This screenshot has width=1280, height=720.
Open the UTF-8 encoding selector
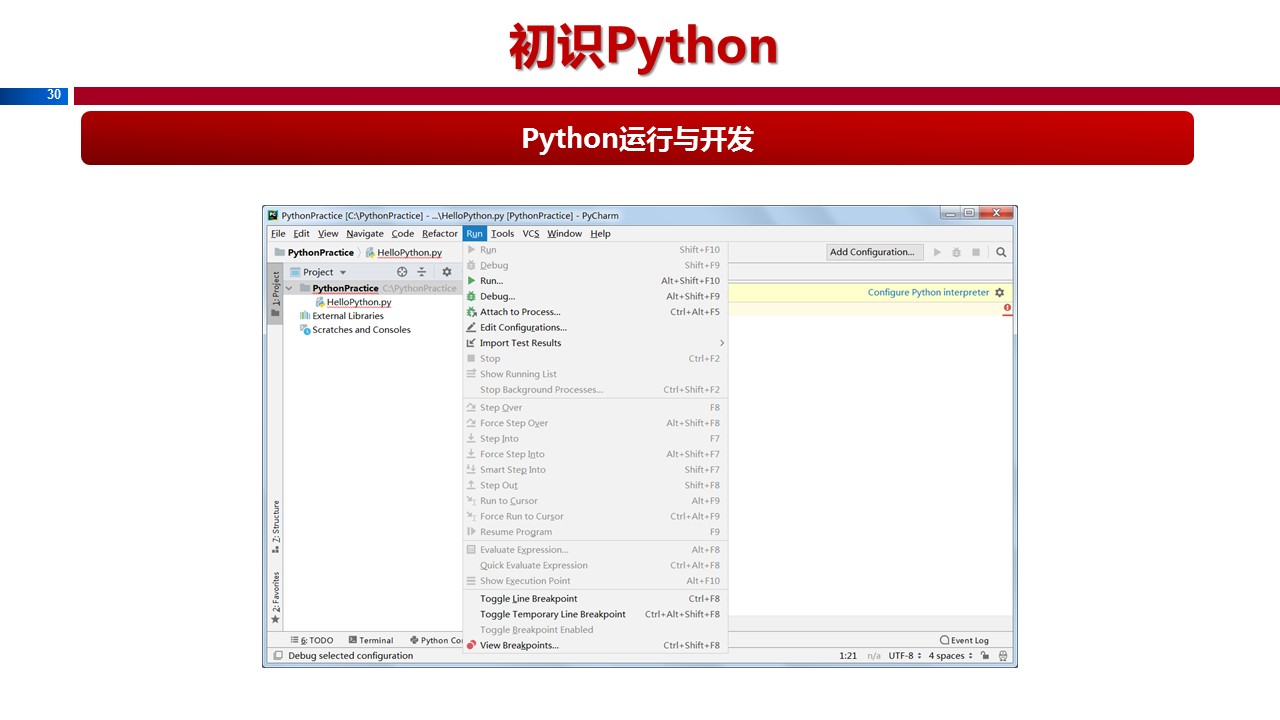pyautogui.click(x=904, y=656)
